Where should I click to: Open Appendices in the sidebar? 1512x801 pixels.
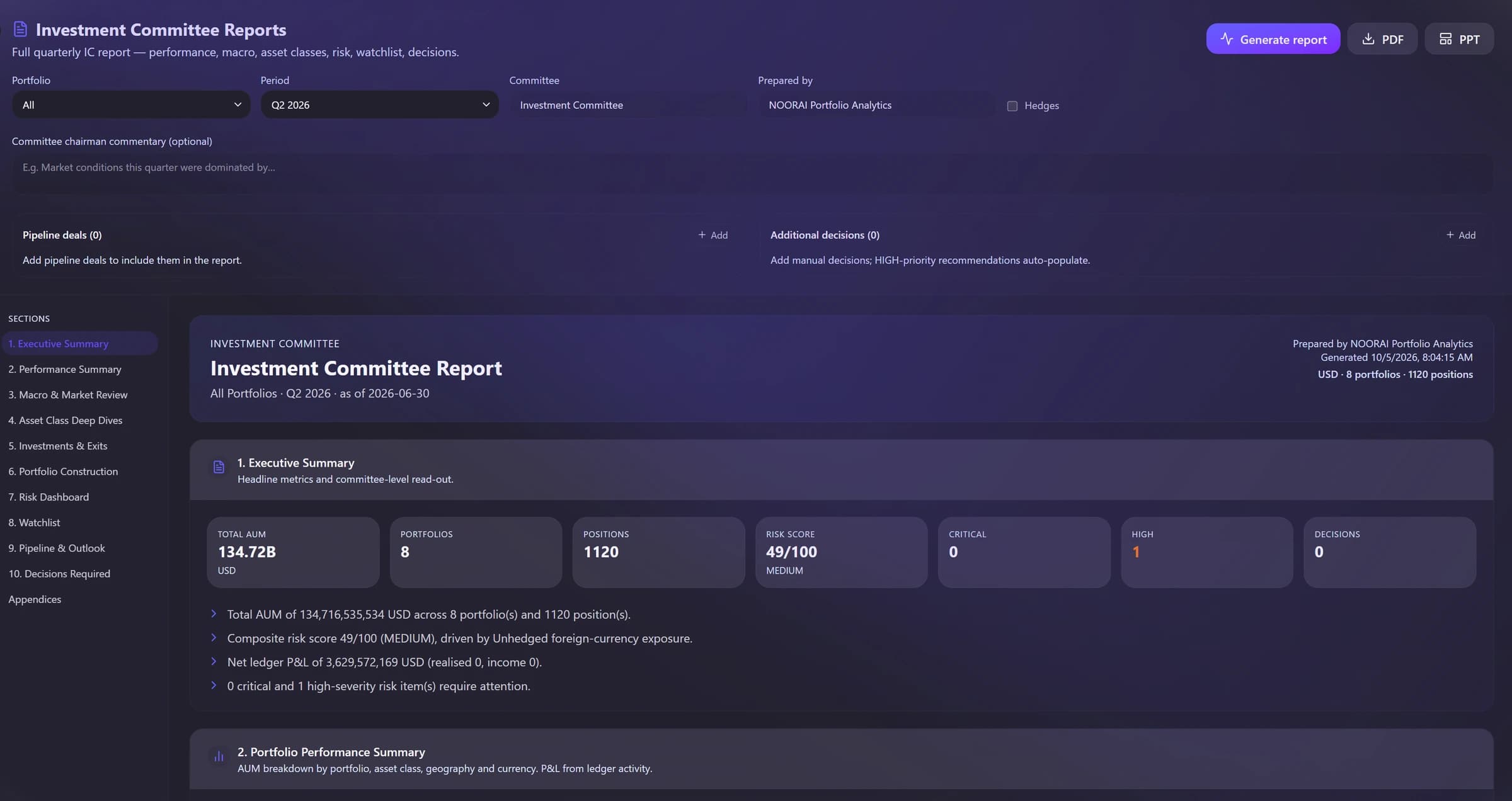[x=80, y=599]
